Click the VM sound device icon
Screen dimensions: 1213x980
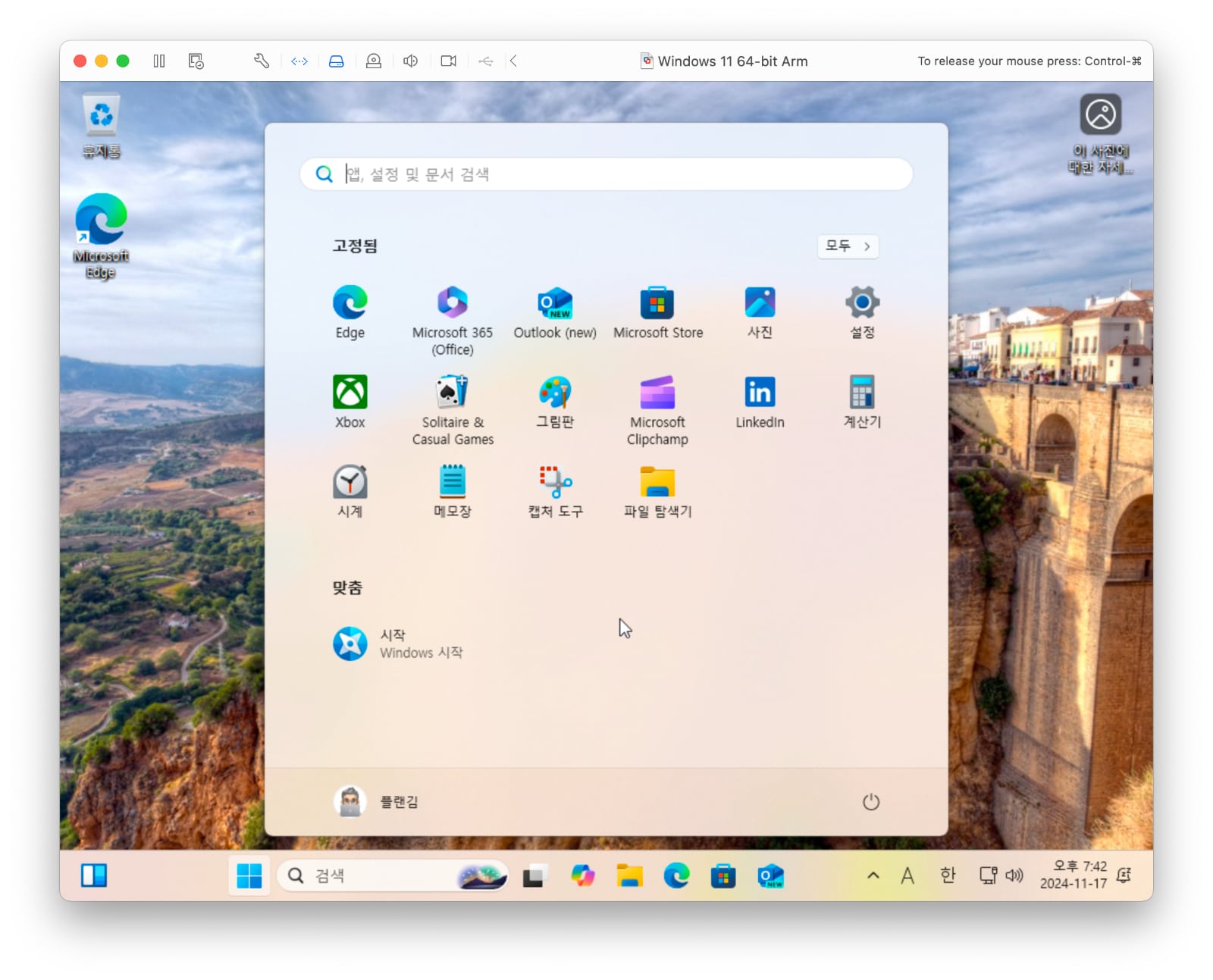click(x=411, y=61)
